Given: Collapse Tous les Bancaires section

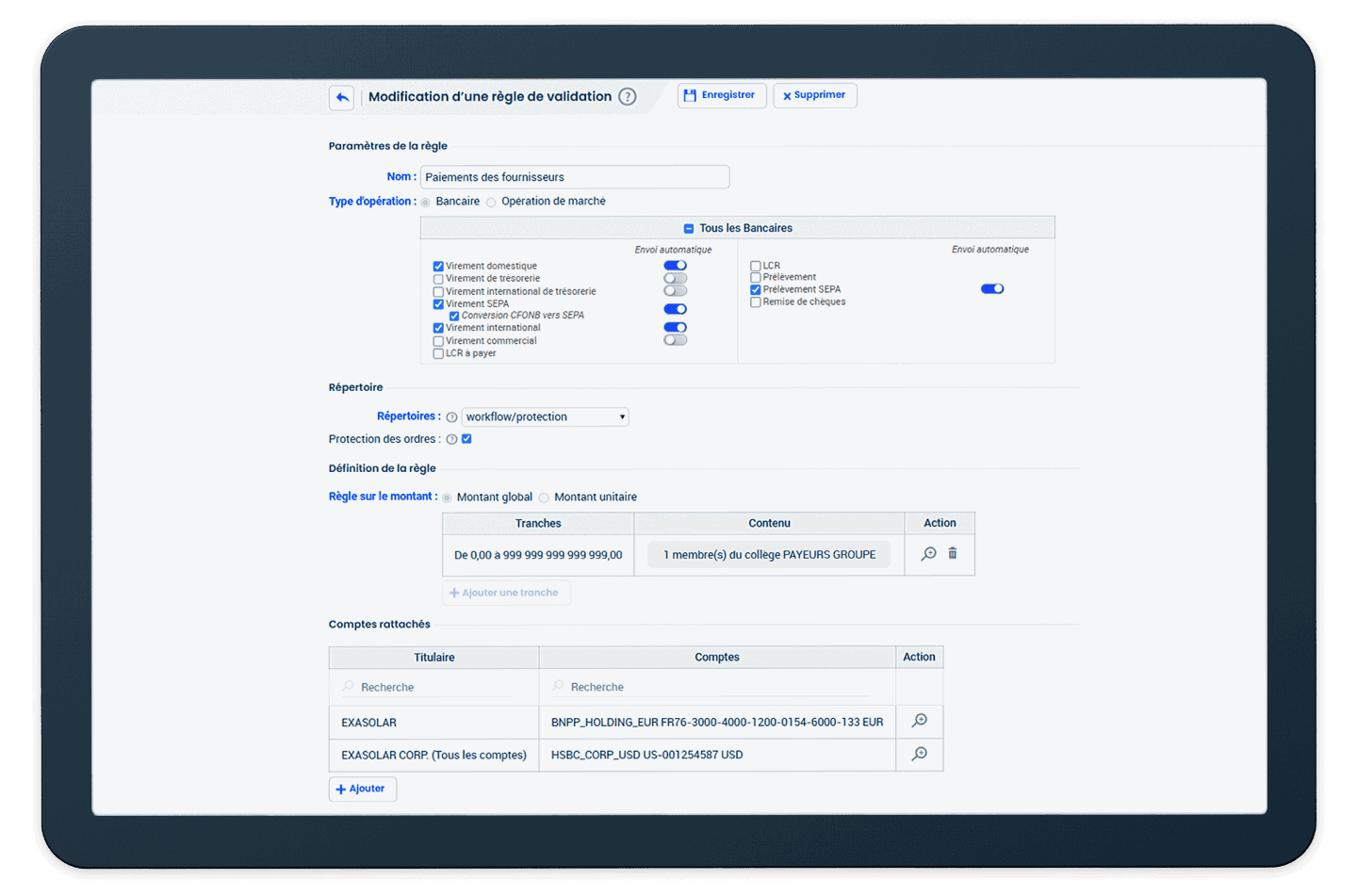Looking at the screenshot, I should [x=689, y=228].
